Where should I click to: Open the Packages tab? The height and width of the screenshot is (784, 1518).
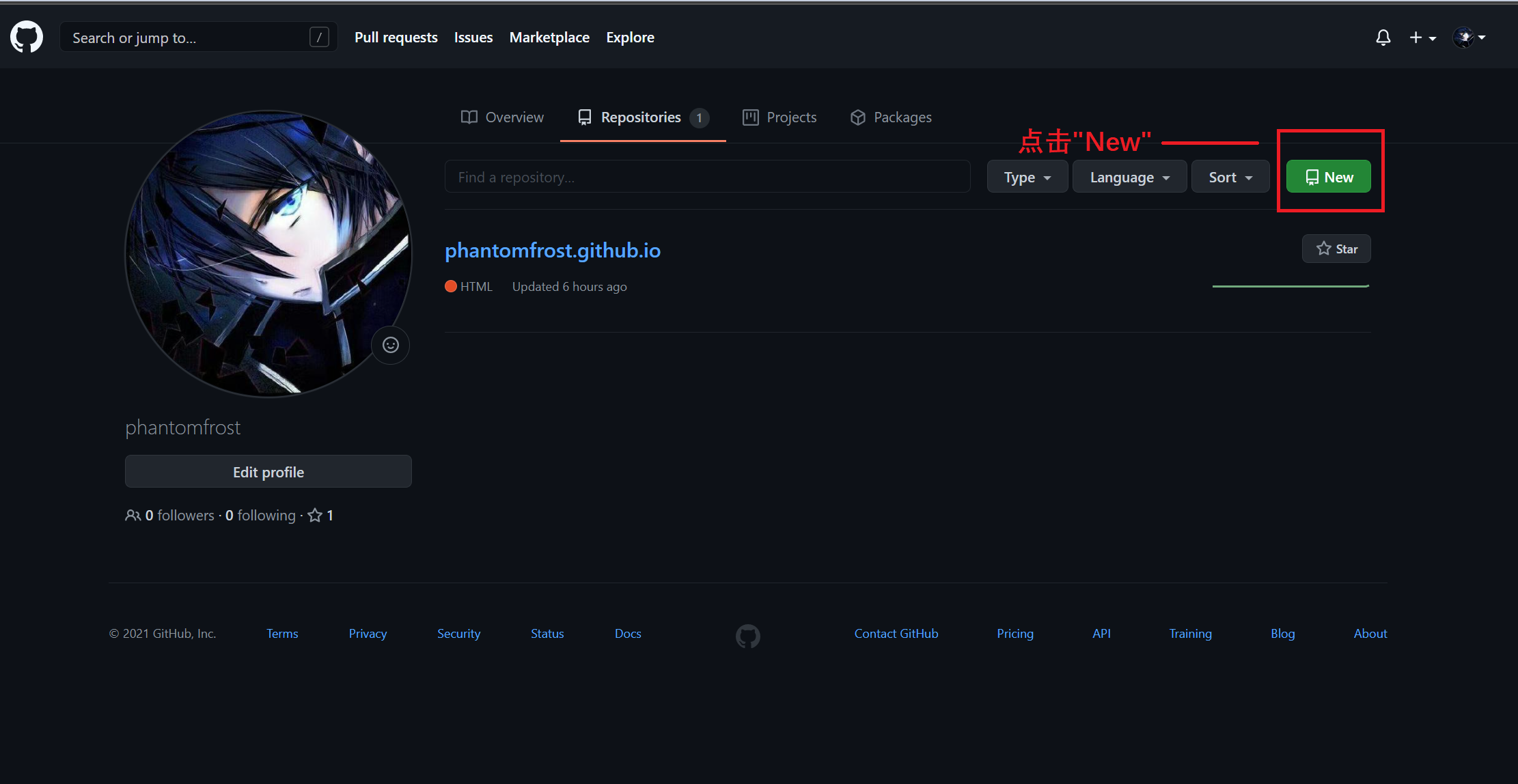pos(891,117)
